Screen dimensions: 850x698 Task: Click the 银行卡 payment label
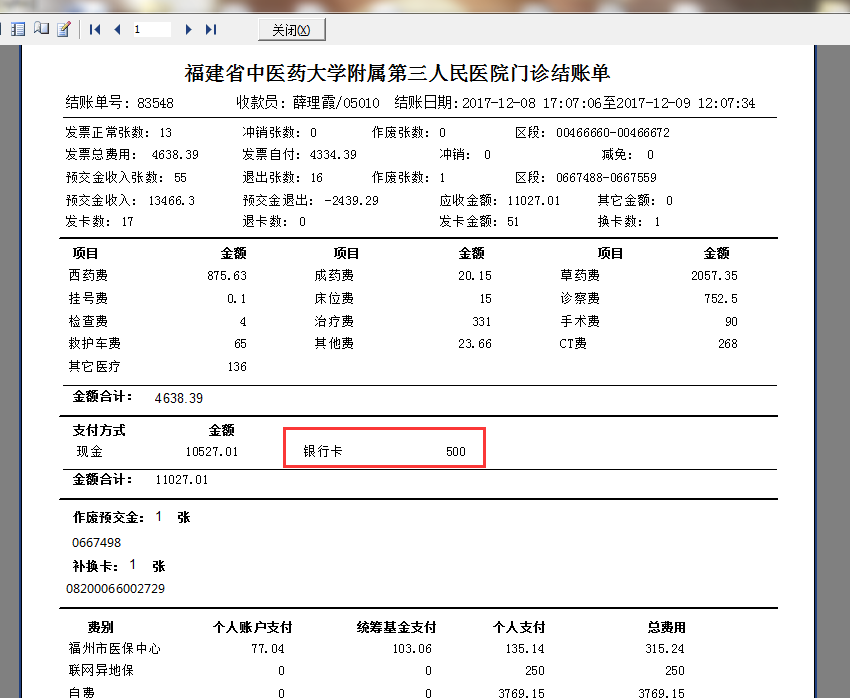pyautogui.click(x=323, y=451)
